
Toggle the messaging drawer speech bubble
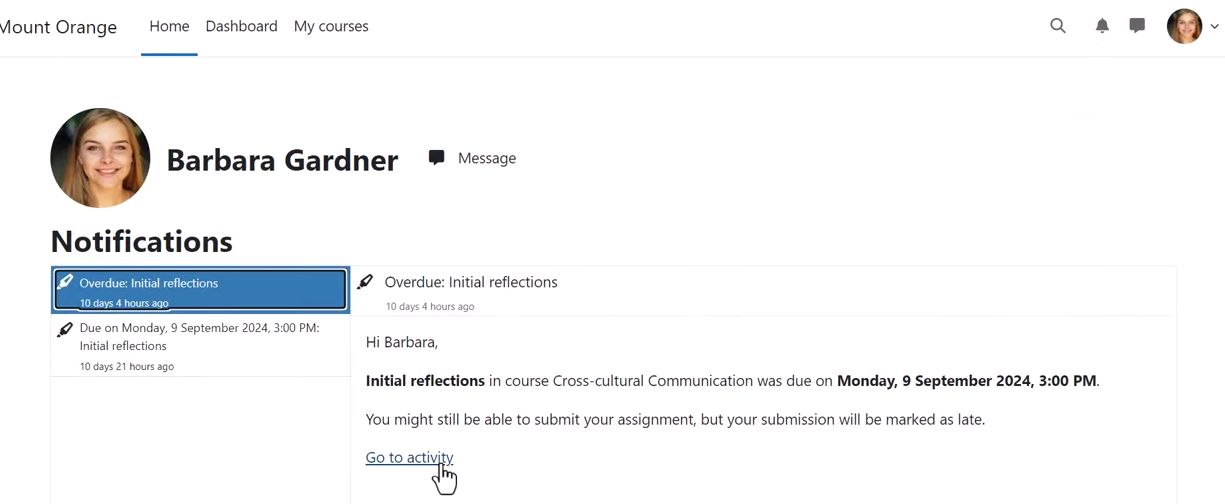1137,26
